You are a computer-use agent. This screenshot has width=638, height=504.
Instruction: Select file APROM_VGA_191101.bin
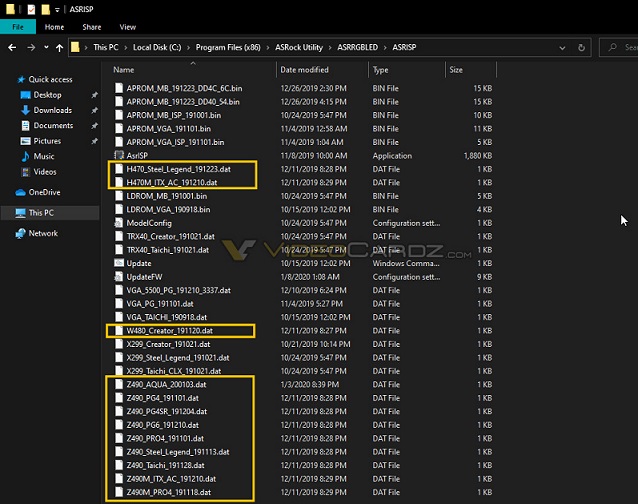coord(168,129)
